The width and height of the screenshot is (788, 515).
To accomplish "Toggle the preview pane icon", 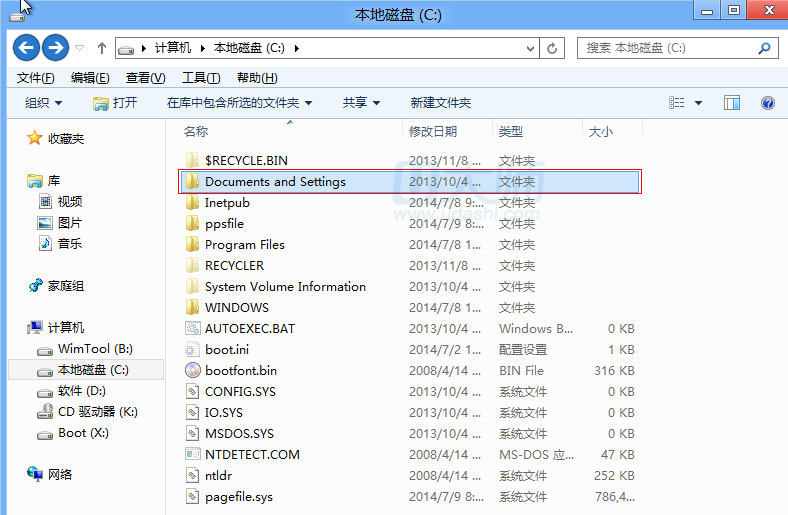I will pyautogui.click(x=732, y=103).
